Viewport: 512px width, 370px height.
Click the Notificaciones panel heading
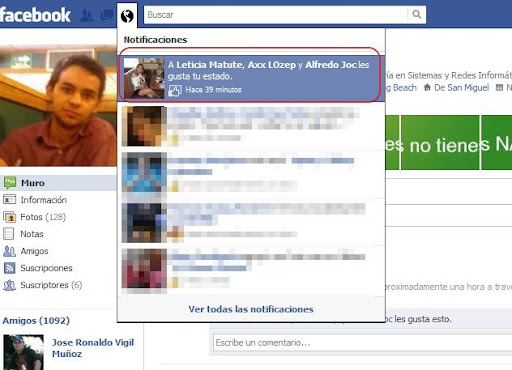tap(155, 40)
